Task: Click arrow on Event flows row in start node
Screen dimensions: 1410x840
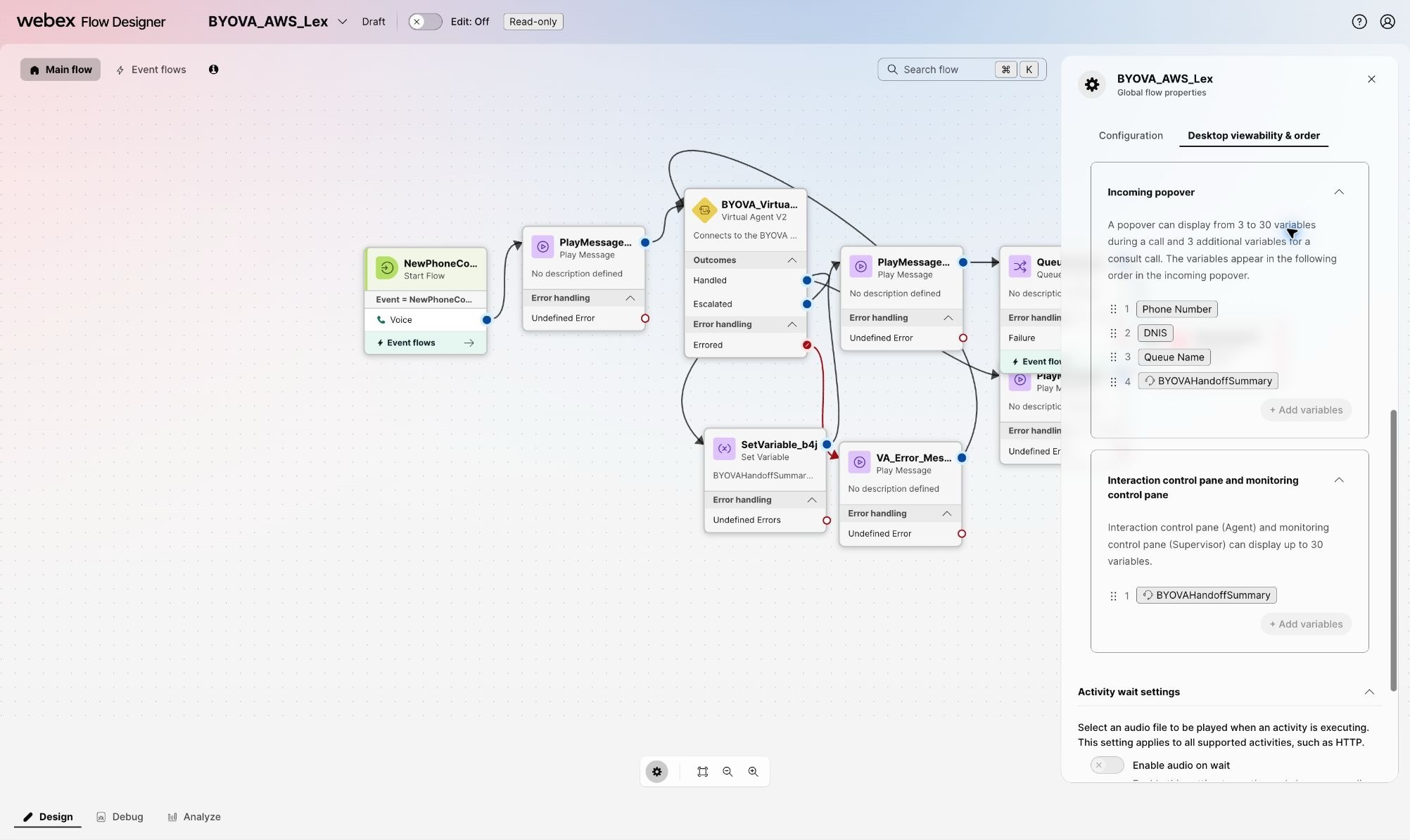Action: coord(469,343)
